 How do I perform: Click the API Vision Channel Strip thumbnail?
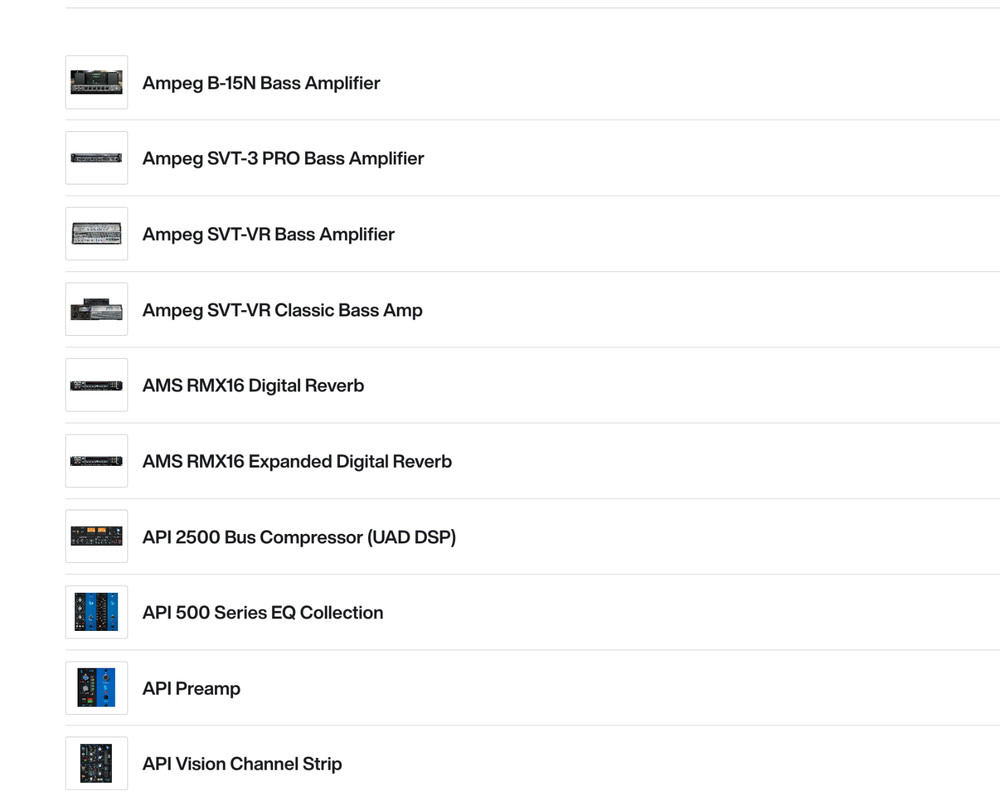pos(96,764)
